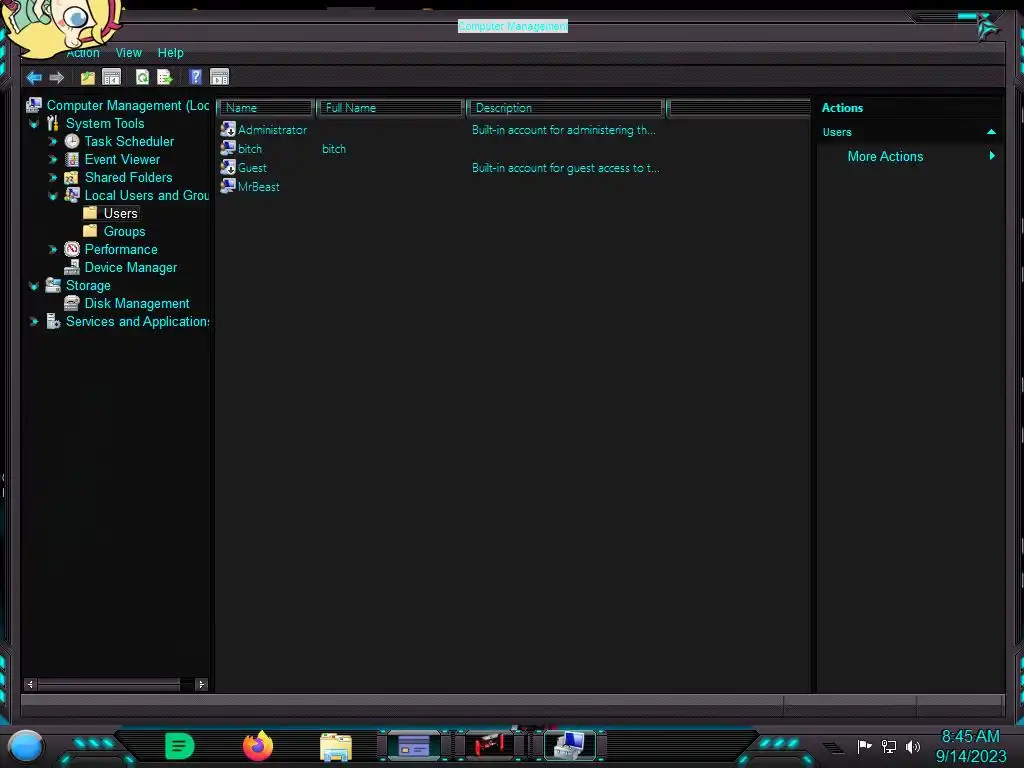Expand the Task Scheduler node
The height and width of the screenshot is (768, 1024).
(53, 141)
